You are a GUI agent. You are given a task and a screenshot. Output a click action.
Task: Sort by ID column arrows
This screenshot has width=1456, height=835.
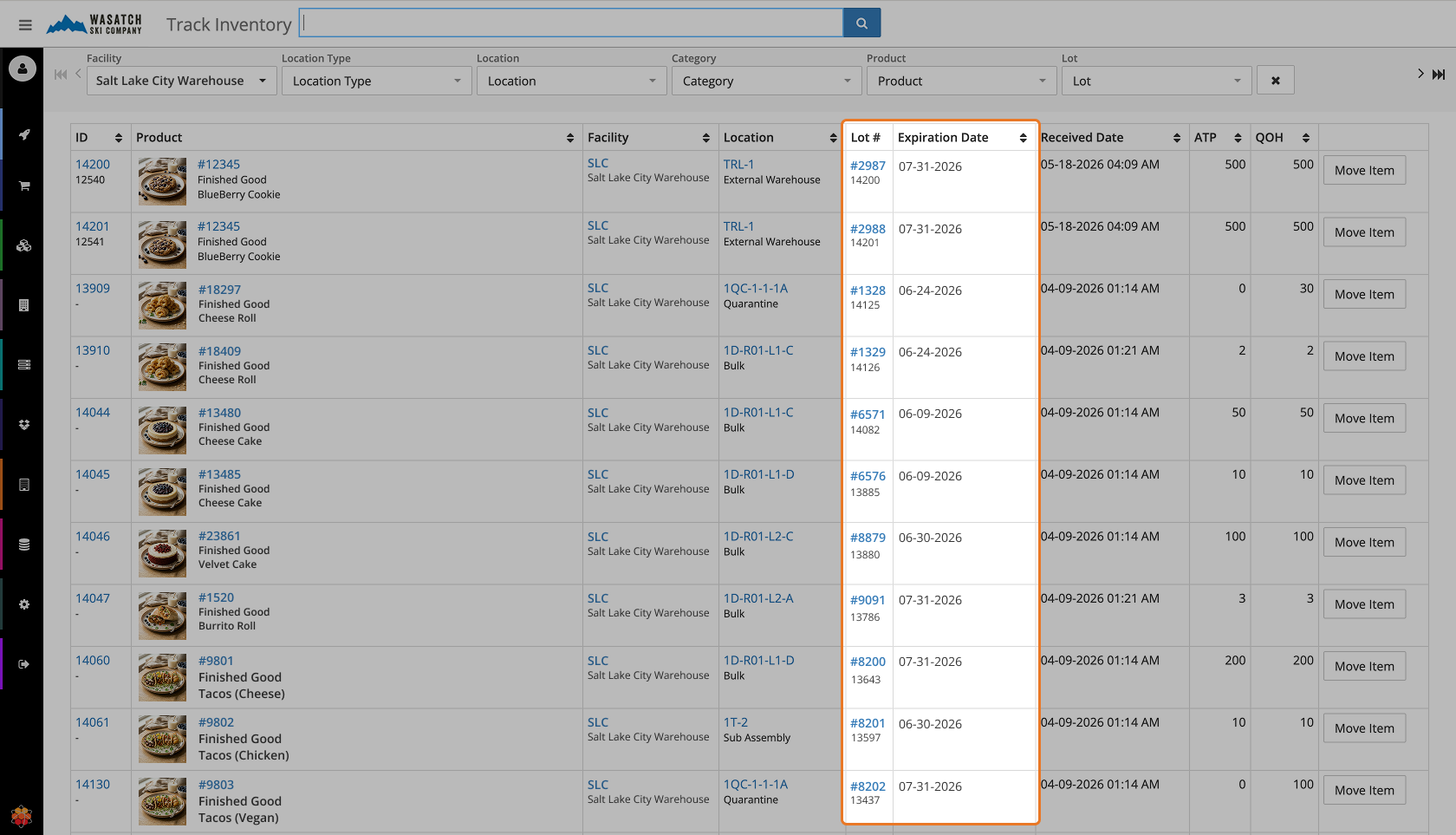click(119, 138)
